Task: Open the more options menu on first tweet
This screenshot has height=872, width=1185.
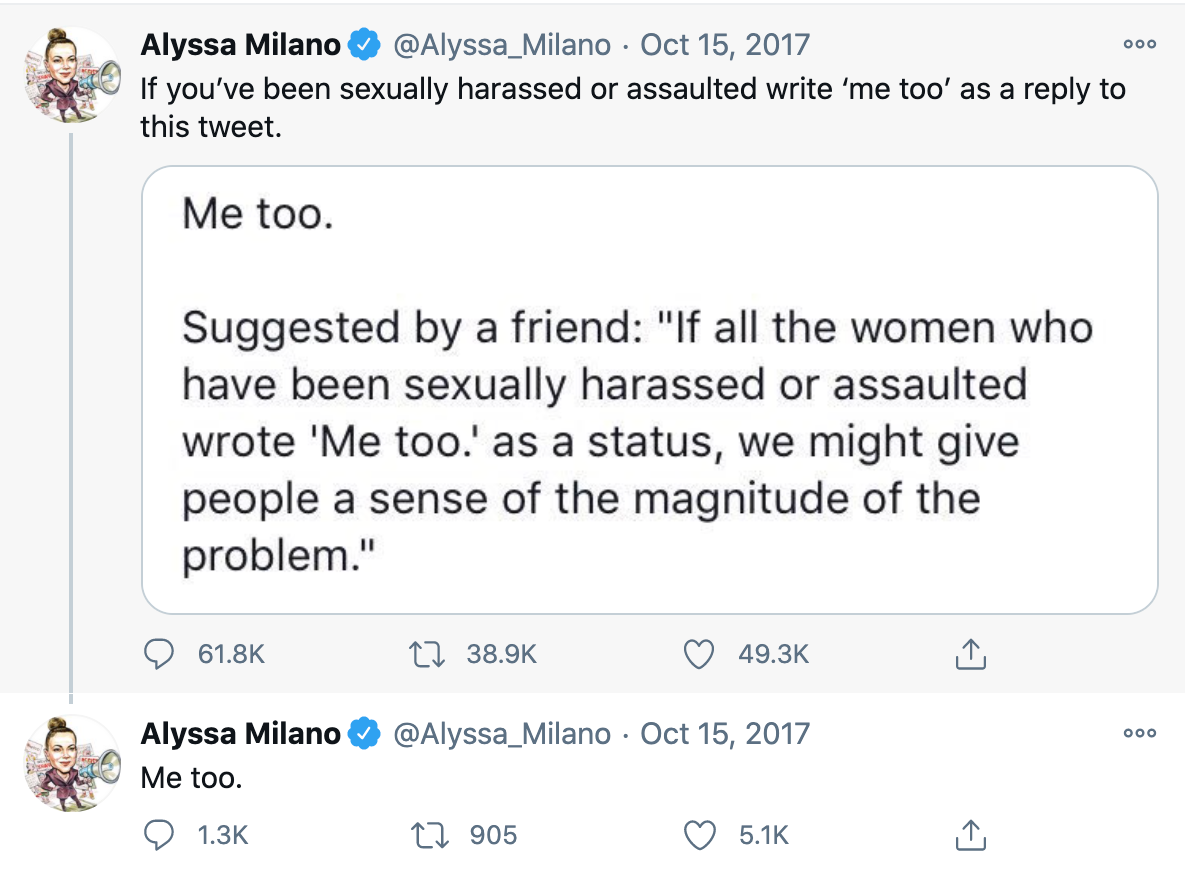Action: [1140, 44]
